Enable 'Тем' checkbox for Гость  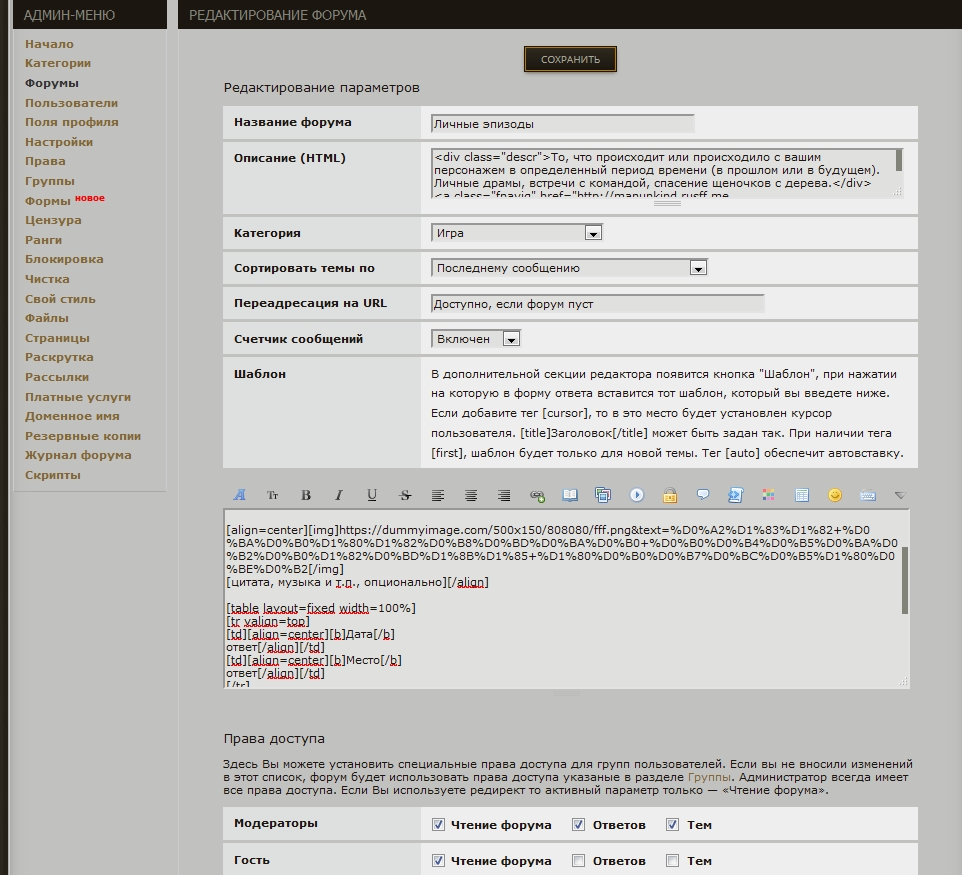point(673,860)
